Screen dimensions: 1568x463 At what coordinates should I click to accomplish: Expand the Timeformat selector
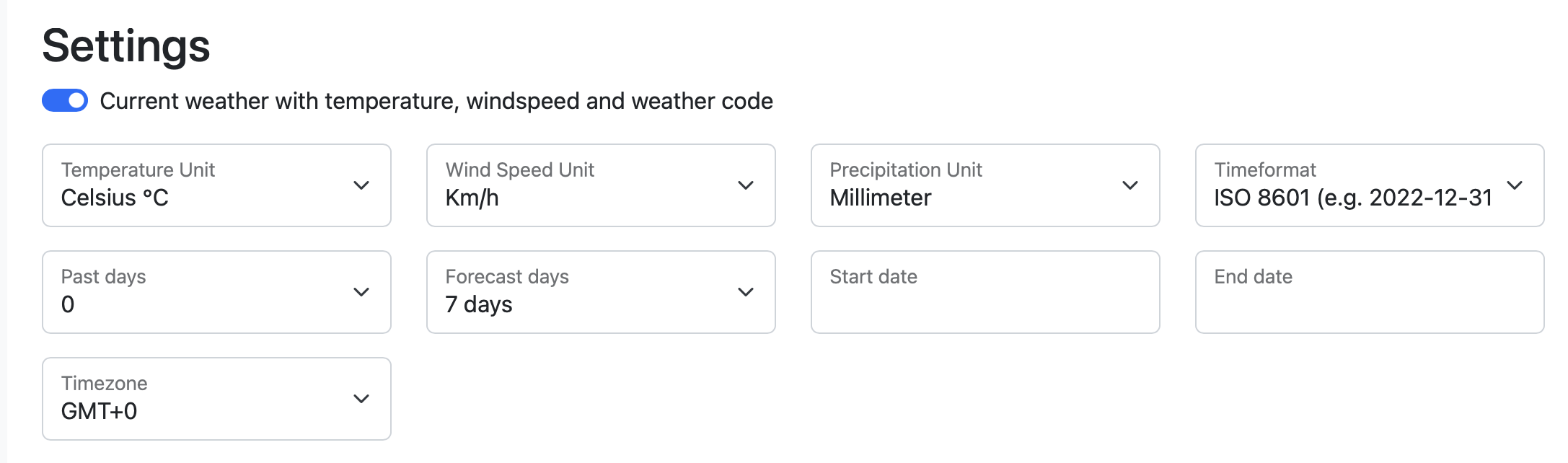pos(1369,185)
